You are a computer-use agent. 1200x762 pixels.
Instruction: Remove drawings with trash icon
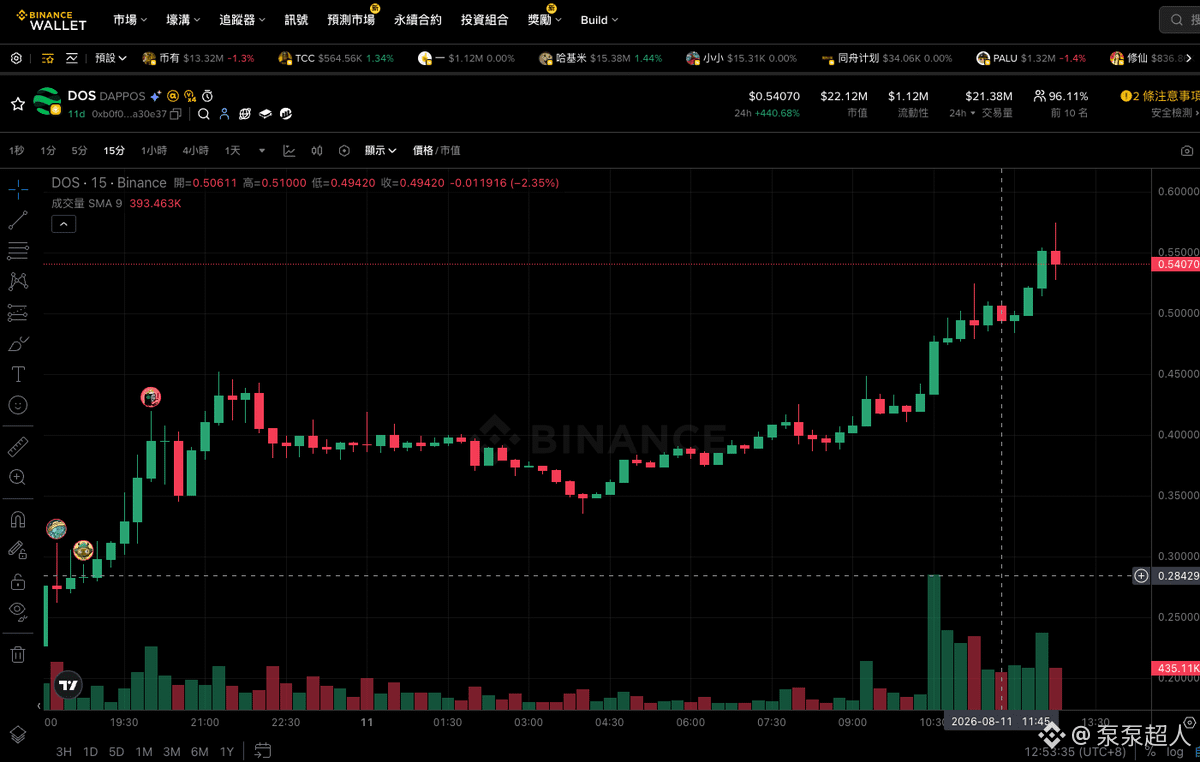pyautogui.click(x=18, y=654)
